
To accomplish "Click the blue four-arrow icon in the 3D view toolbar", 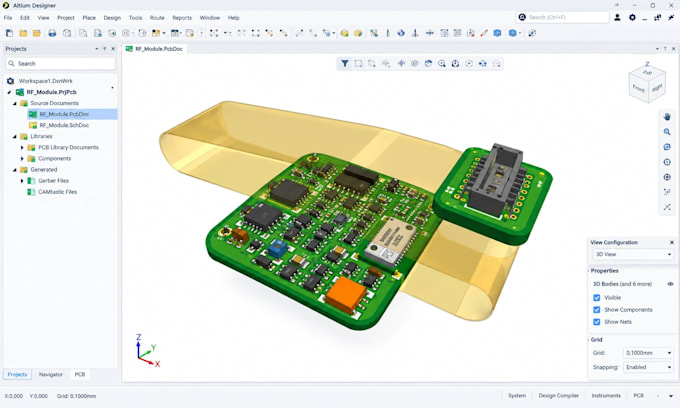I will coord(483,63).
